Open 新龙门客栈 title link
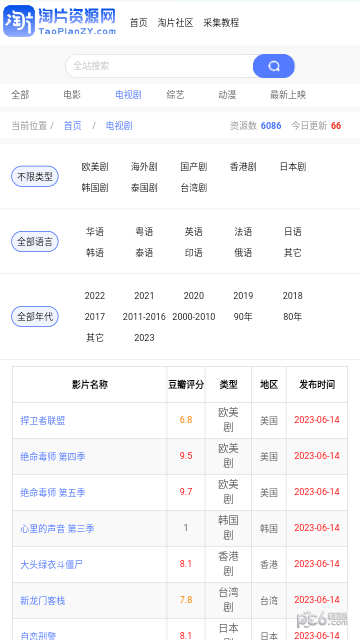360x640 pixels. 43,600
